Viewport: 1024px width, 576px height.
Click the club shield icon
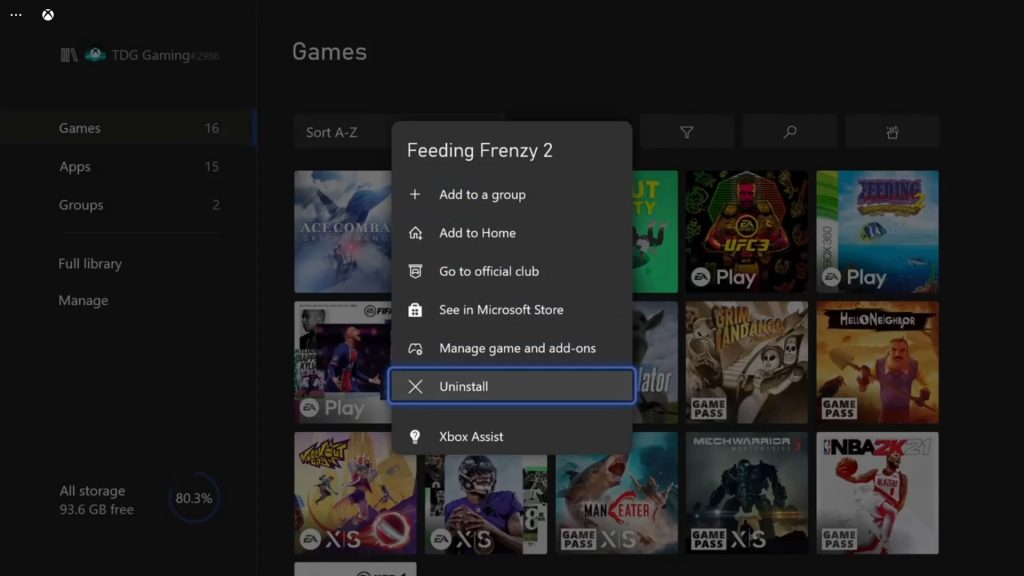[x=415, y=271]
